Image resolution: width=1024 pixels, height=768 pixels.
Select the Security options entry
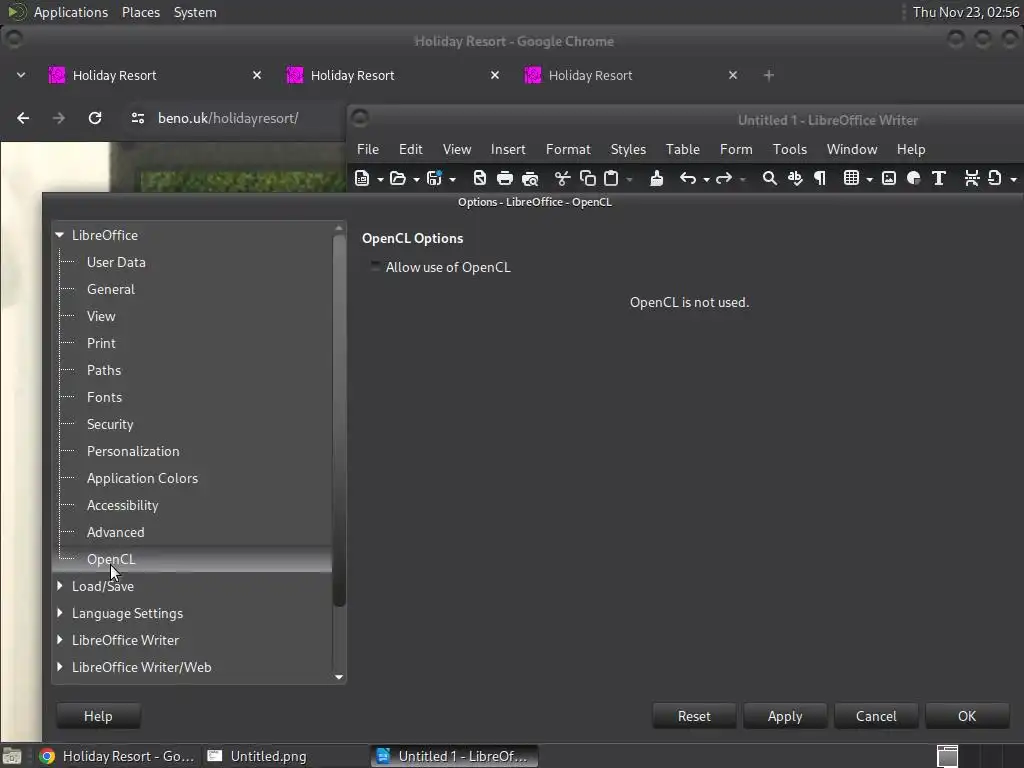pyautogui.click(x=110, y=424)
